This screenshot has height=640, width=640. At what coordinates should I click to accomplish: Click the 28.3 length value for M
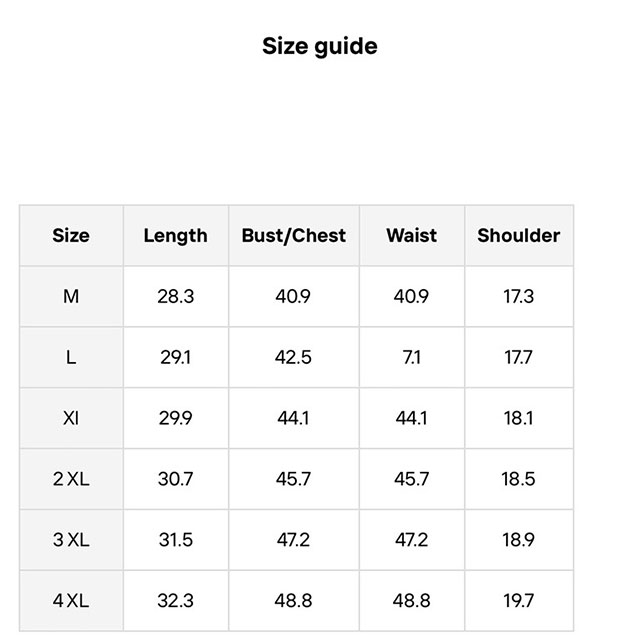point(175,297)
